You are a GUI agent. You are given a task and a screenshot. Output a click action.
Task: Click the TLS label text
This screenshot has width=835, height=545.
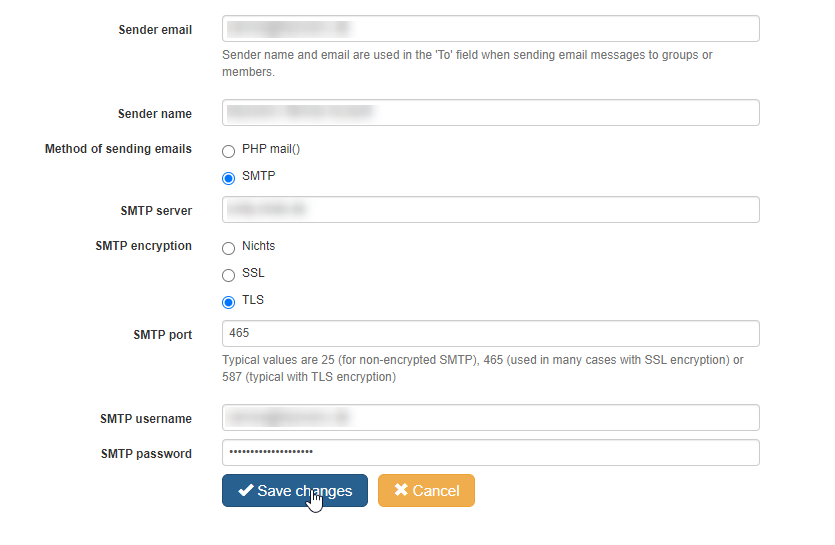pos(253,300)
